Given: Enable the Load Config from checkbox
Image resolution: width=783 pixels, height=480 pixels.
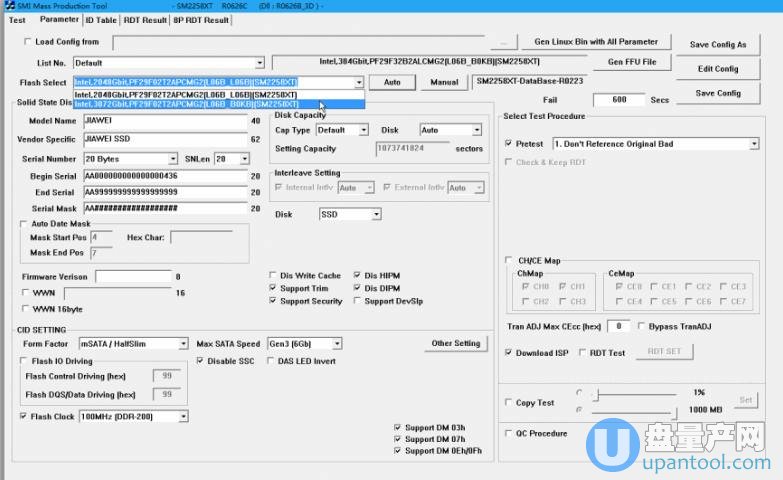Looking at the screenshot, I should pos(27,42).
